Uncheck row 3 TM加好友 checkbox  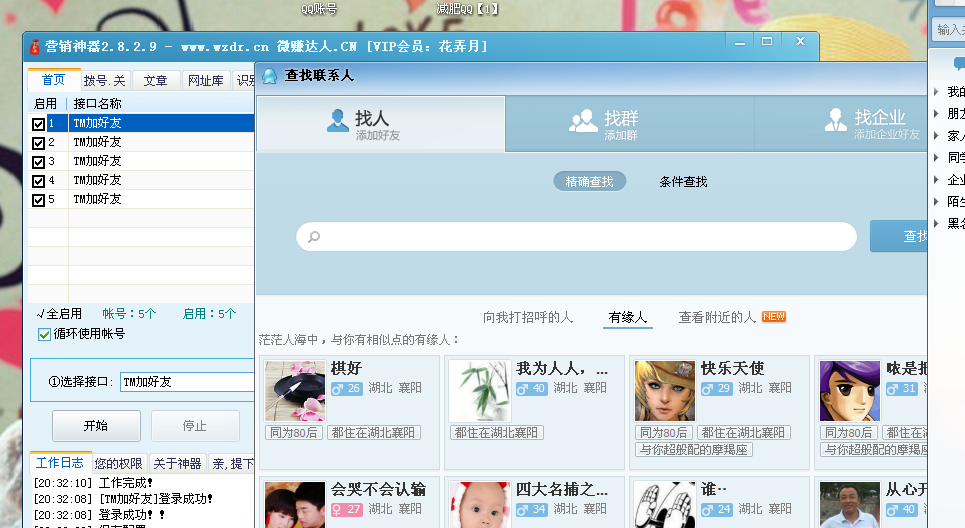[x=38, y=162]
